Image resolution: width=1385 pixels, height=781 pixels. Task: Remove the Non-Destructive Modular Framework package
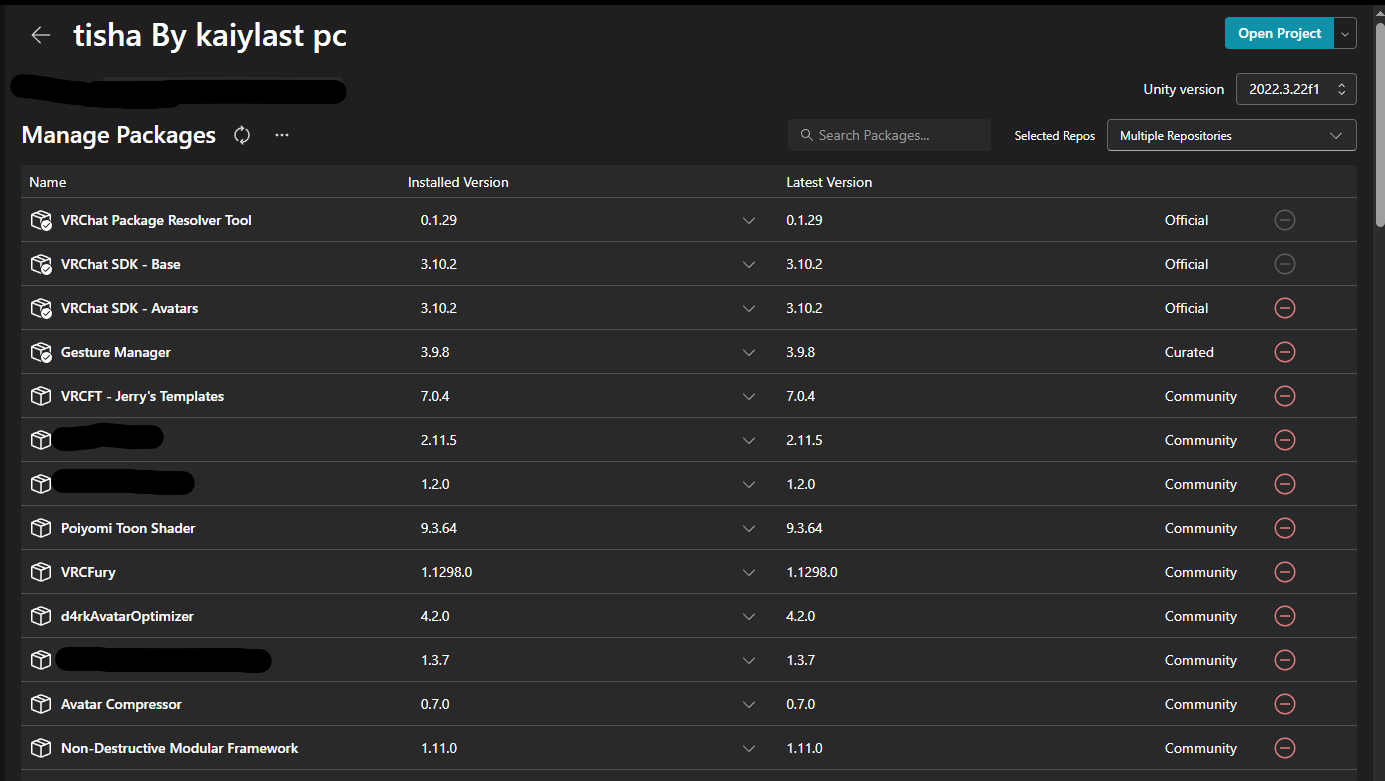[1285, 748]
